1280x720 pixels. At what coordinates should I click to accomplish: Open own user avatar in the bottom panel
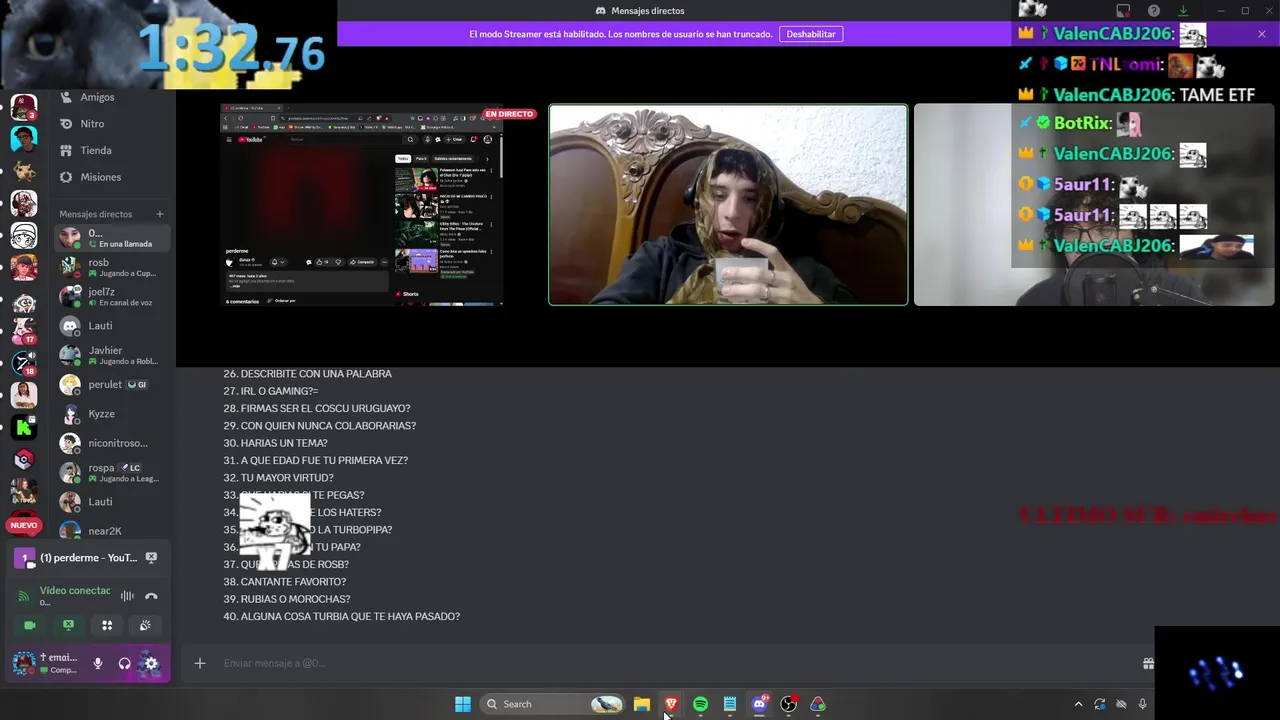24,663
